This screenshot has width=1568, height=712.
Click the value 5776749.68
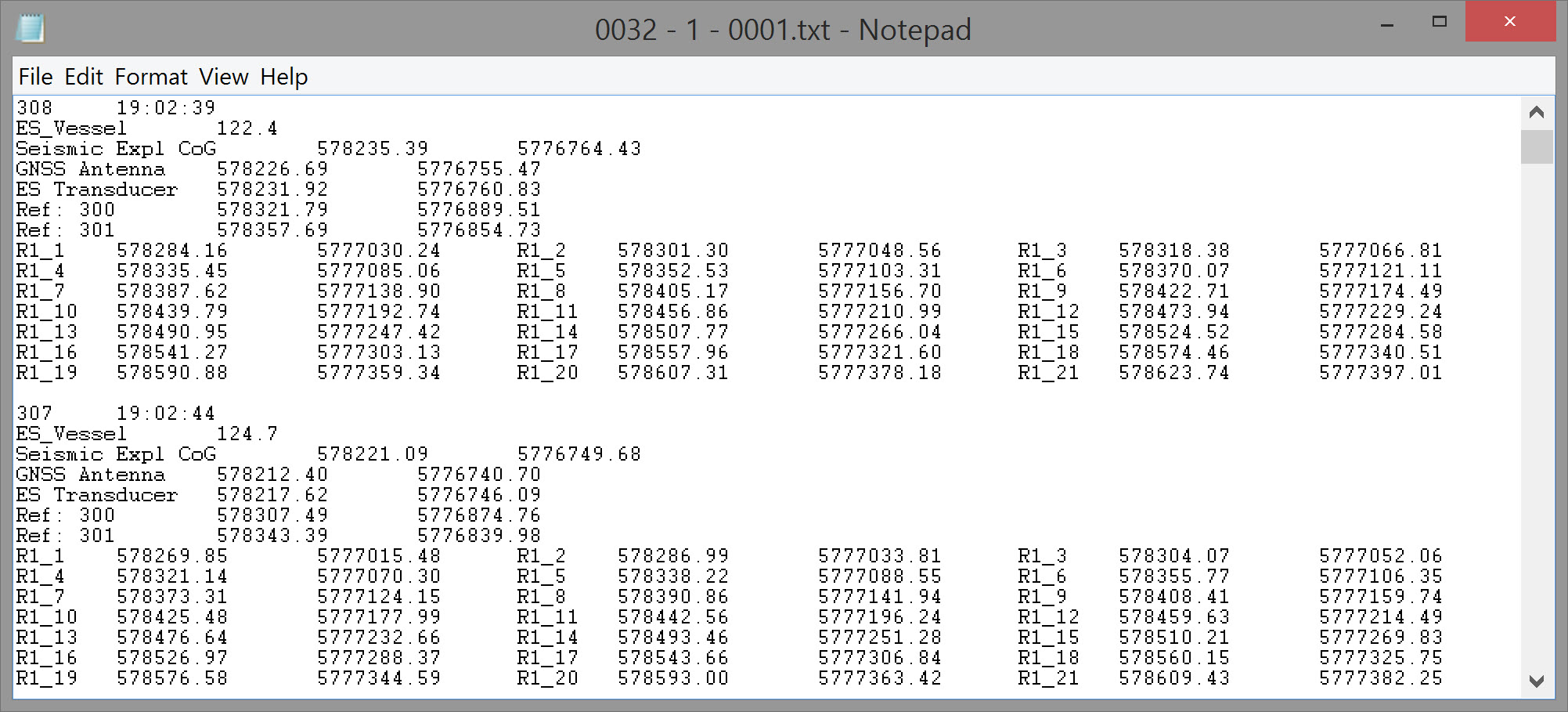(x=579, y=454)
